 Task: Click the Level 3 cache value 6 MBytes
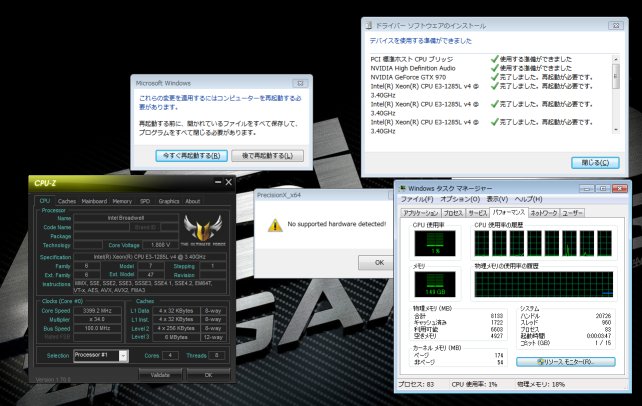tap(176, 337)
